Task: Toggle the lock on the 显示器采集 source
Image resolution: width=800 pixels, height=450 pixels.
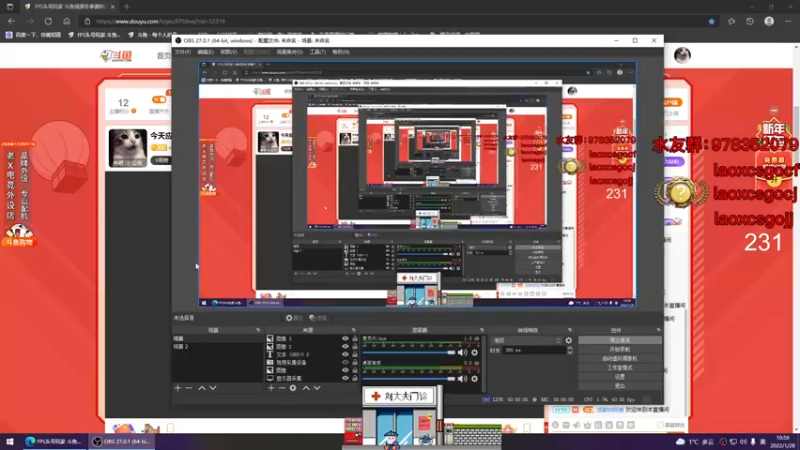Action: coord(355,378)
